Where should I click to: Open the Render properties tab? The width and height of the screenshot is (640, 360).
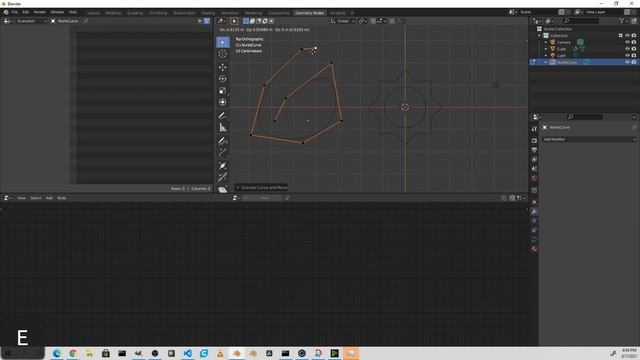534,140
